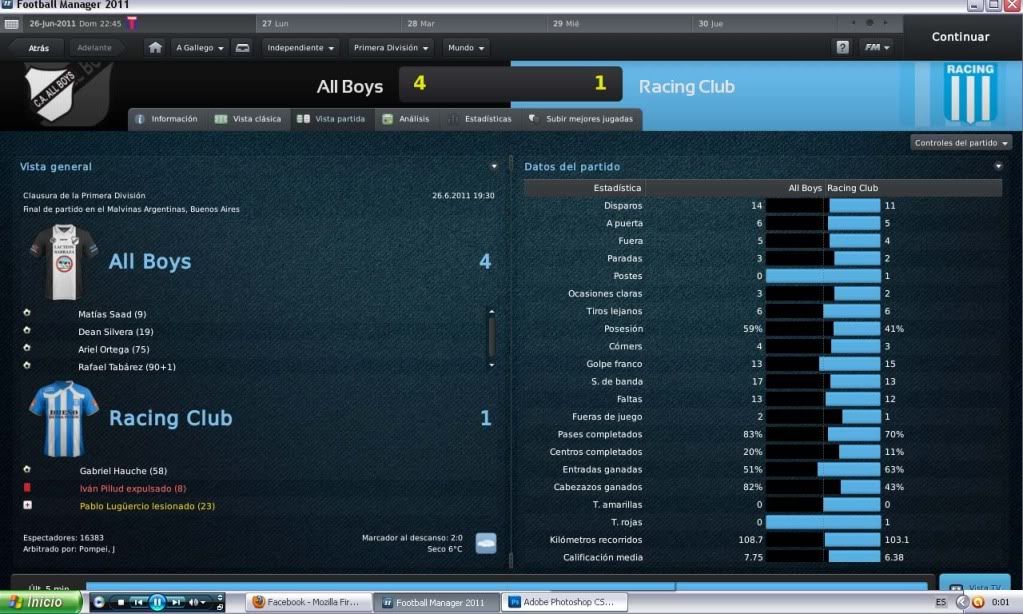Click player name Gabriel Hauche (58)

tap(123, 470)
